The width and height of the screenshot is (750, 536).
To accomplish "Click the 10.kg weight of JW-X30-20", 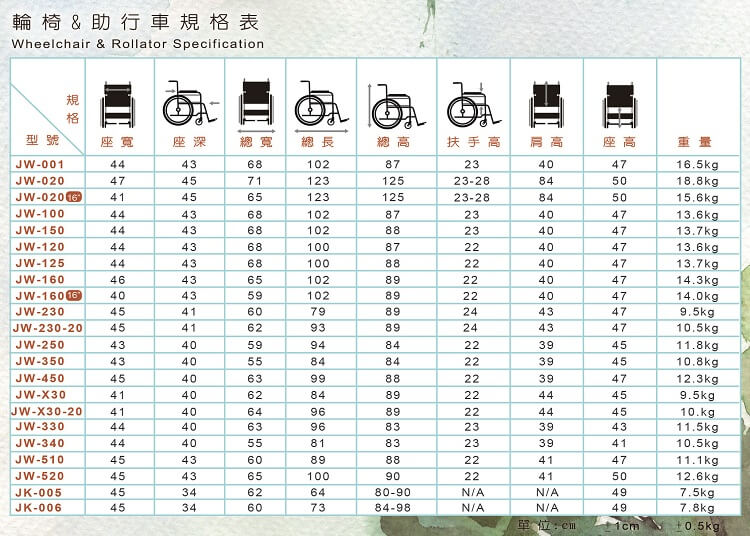I will point(697,412).
